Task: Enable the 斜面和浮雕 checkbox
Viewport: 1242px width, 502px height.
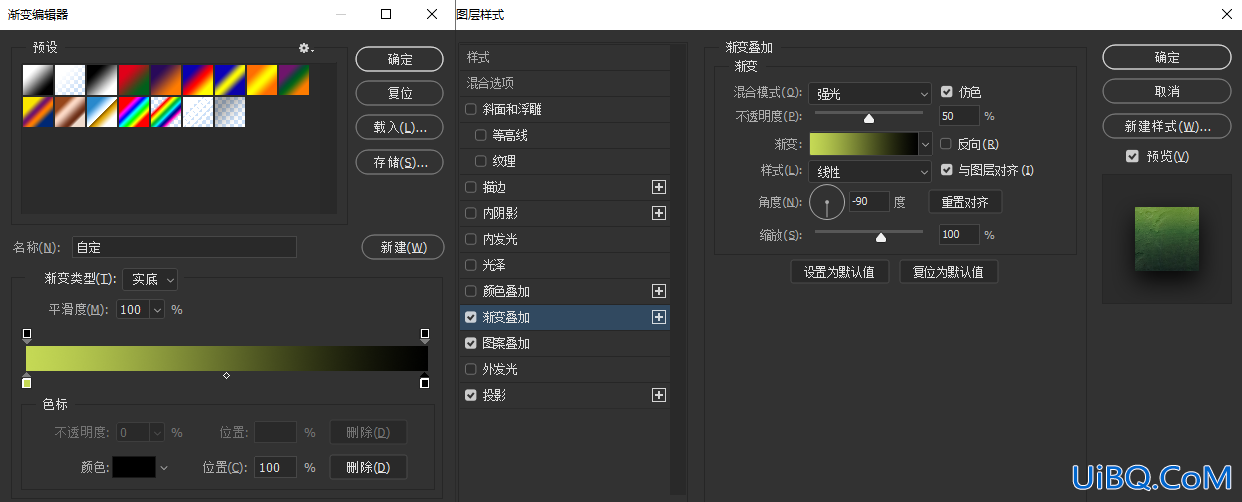Action: (x=471, y=109)
